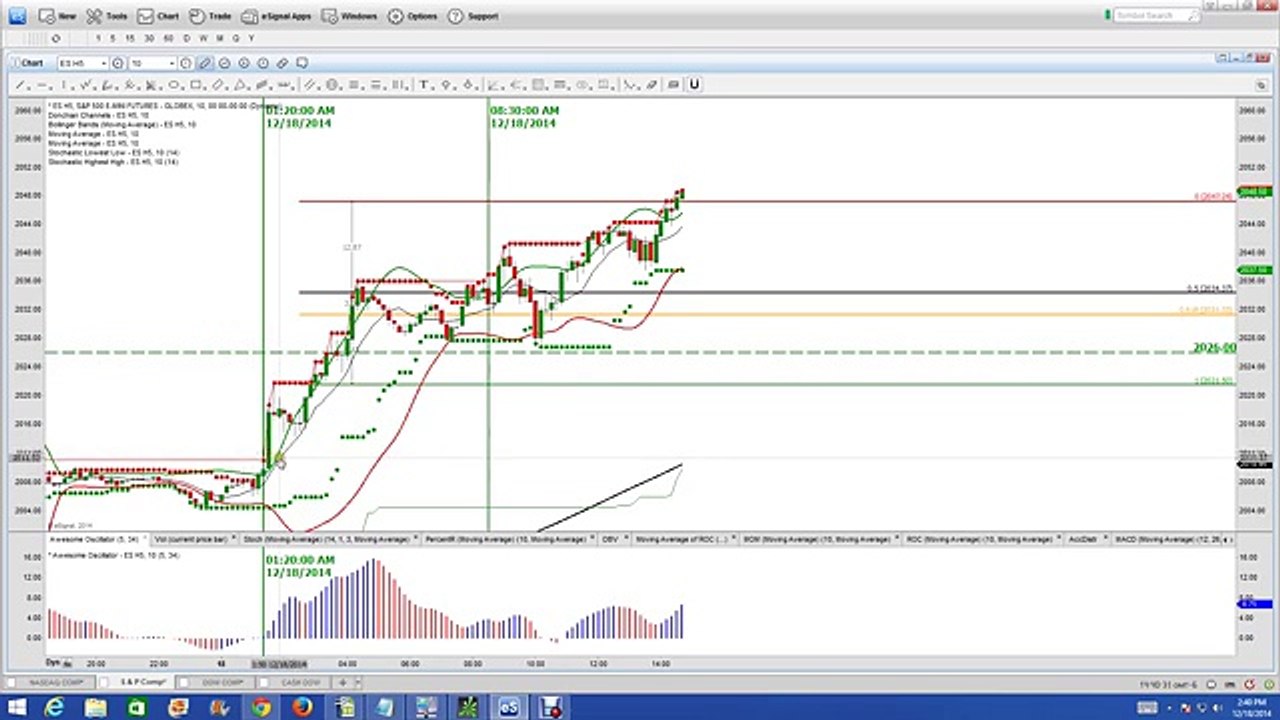Open Google Chrome from taskbar
1280x720 pixels.
click(260, 708)
